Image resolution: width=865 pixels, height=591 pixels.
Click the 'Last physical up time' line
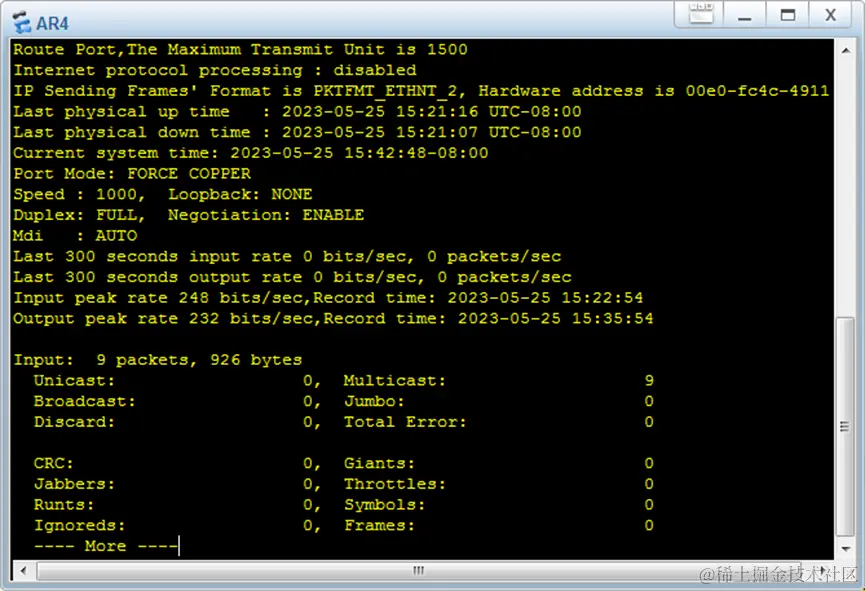[x=297, y=112]
